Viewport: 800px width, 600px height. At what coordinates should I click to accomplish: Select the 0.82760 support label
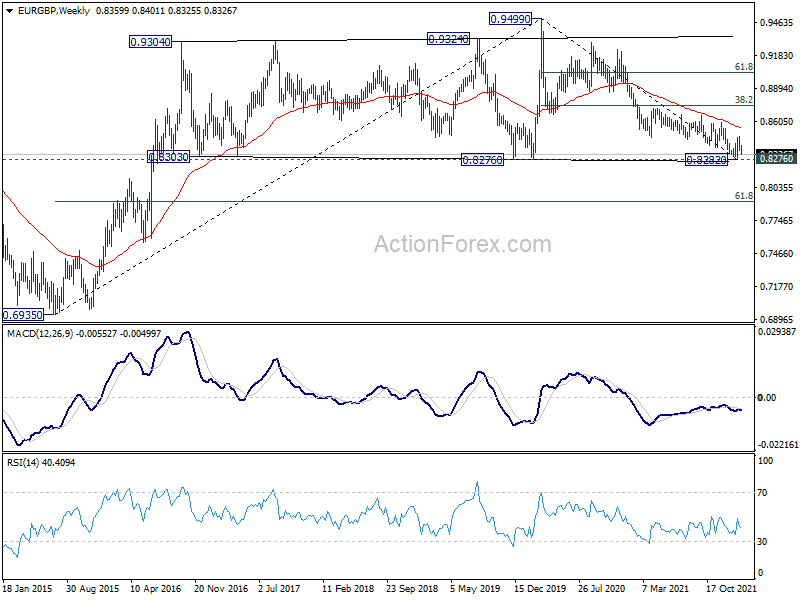(x=482, y=160)
